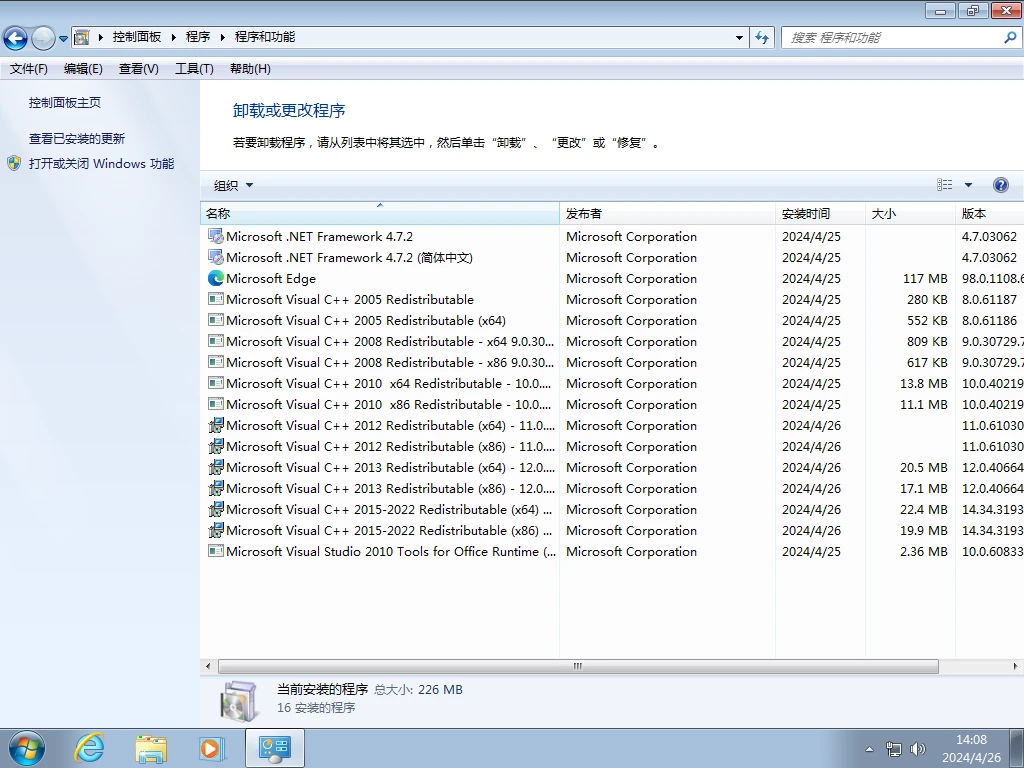Open 打开或关闭 Windows 功能 link
The image size is (1024, 768).
click(x=101, y=163)
